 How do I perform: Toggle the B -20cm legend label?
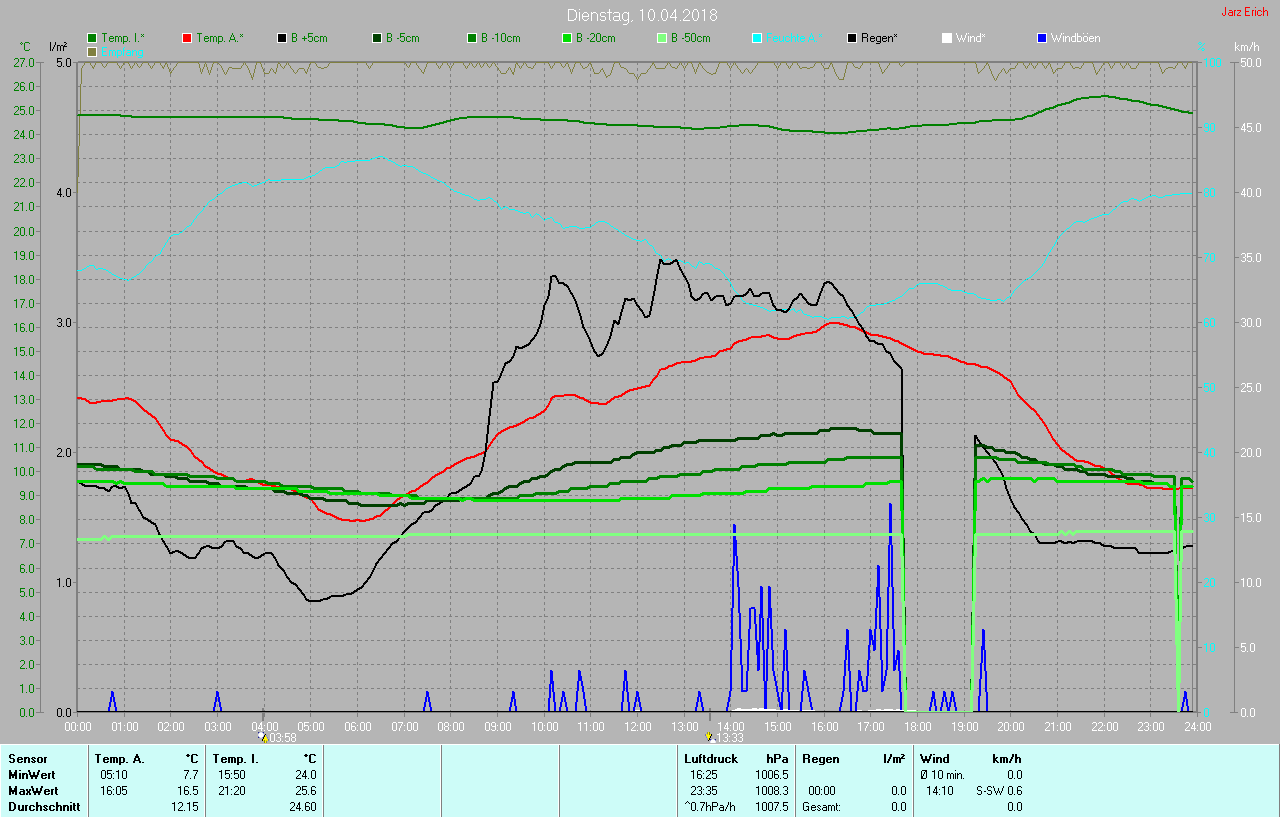tap(595, 38)
